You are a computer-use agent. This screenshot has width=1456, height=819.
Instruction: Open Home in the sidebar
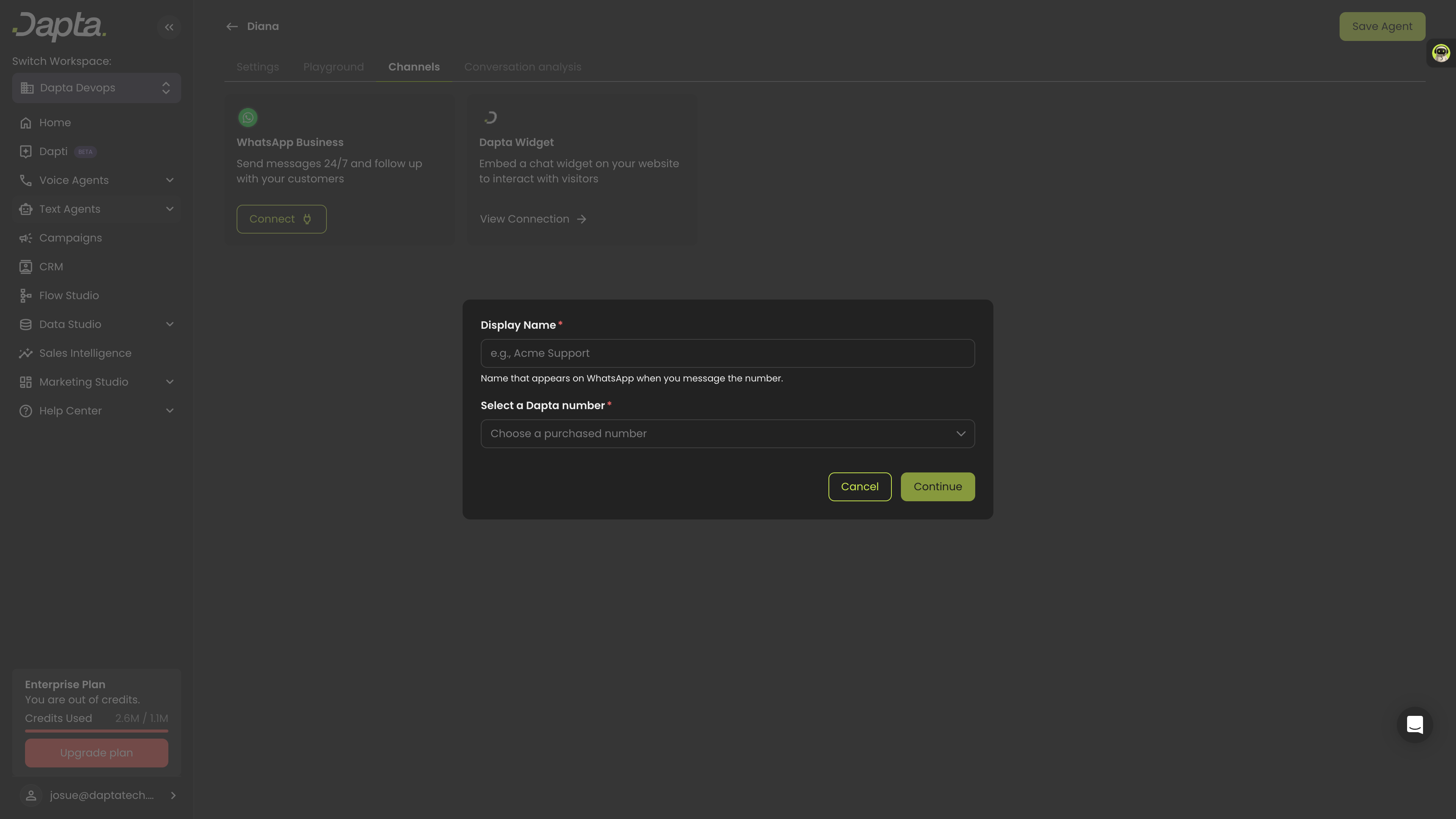click(97, 122)
